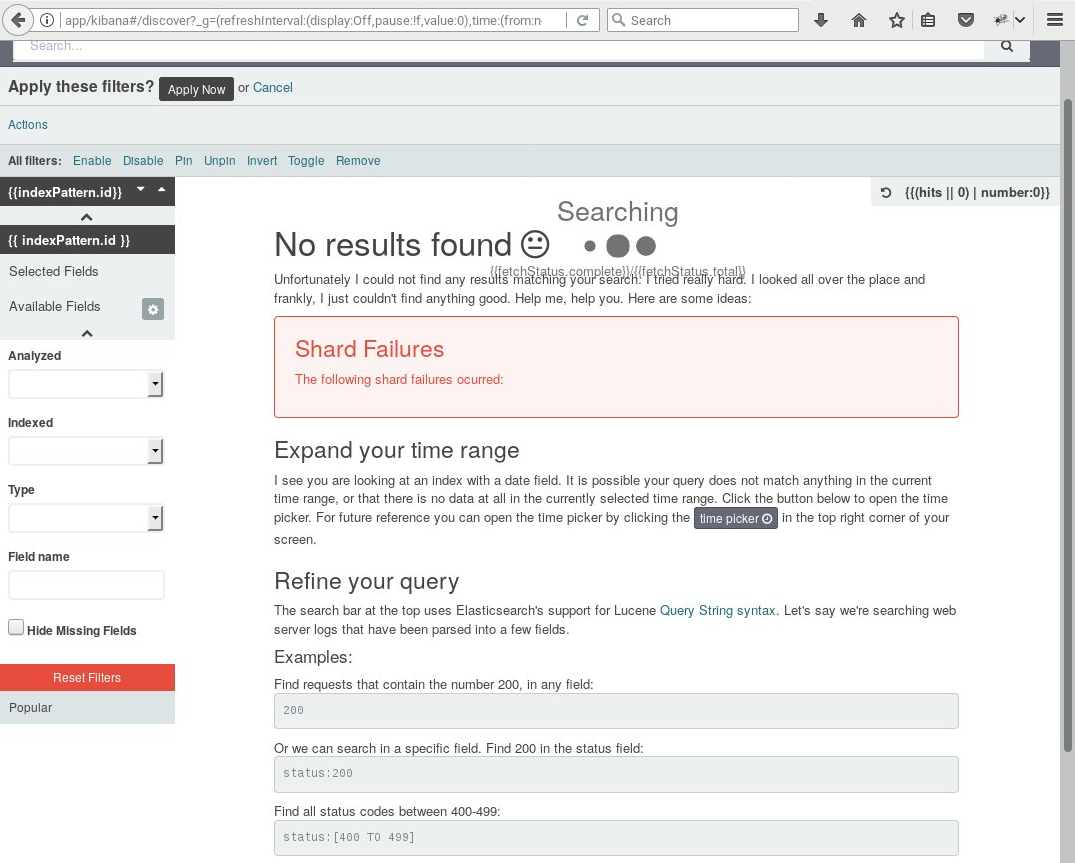1075x863 pixels.
Task: Go to Firefox home page icon
Action: (x=859, y=20)
